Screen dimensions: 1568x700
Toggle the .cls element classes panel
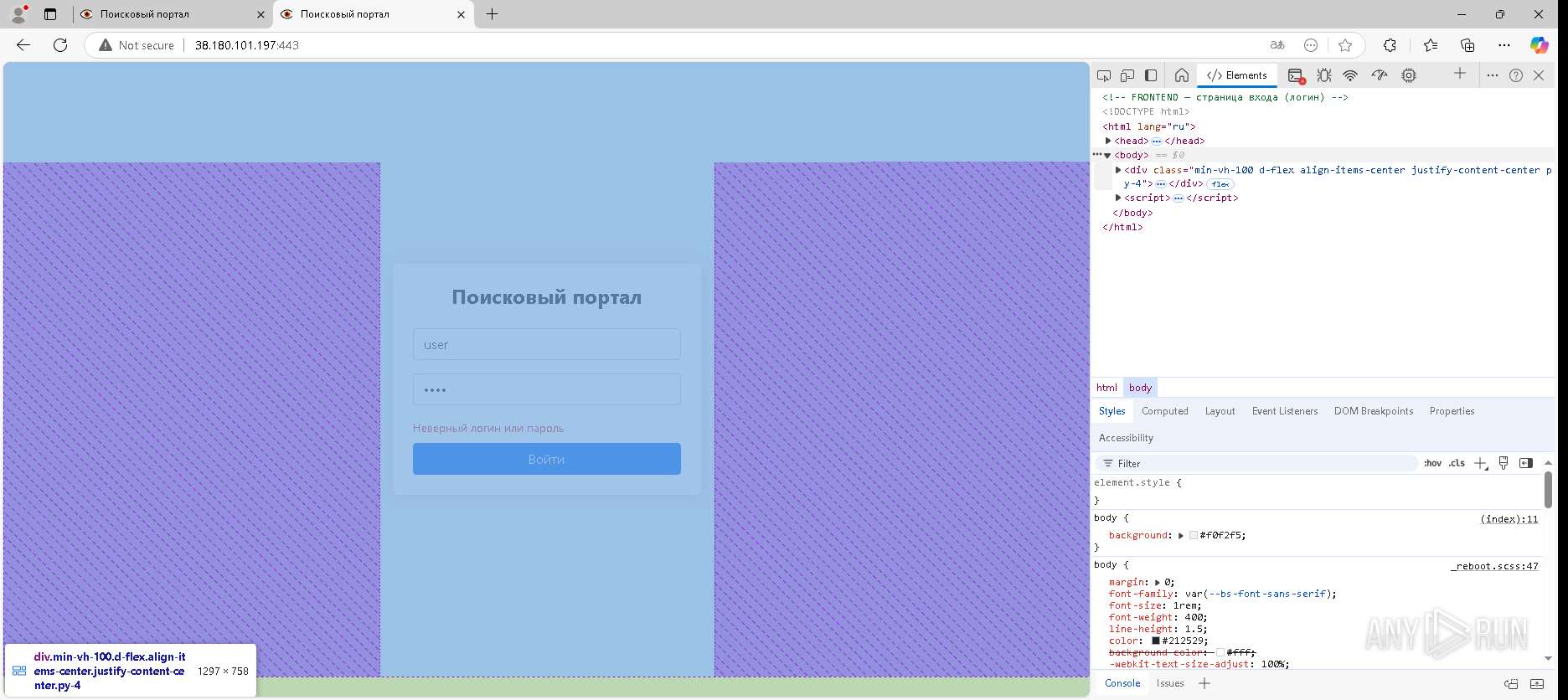(x=1457, y=463)
